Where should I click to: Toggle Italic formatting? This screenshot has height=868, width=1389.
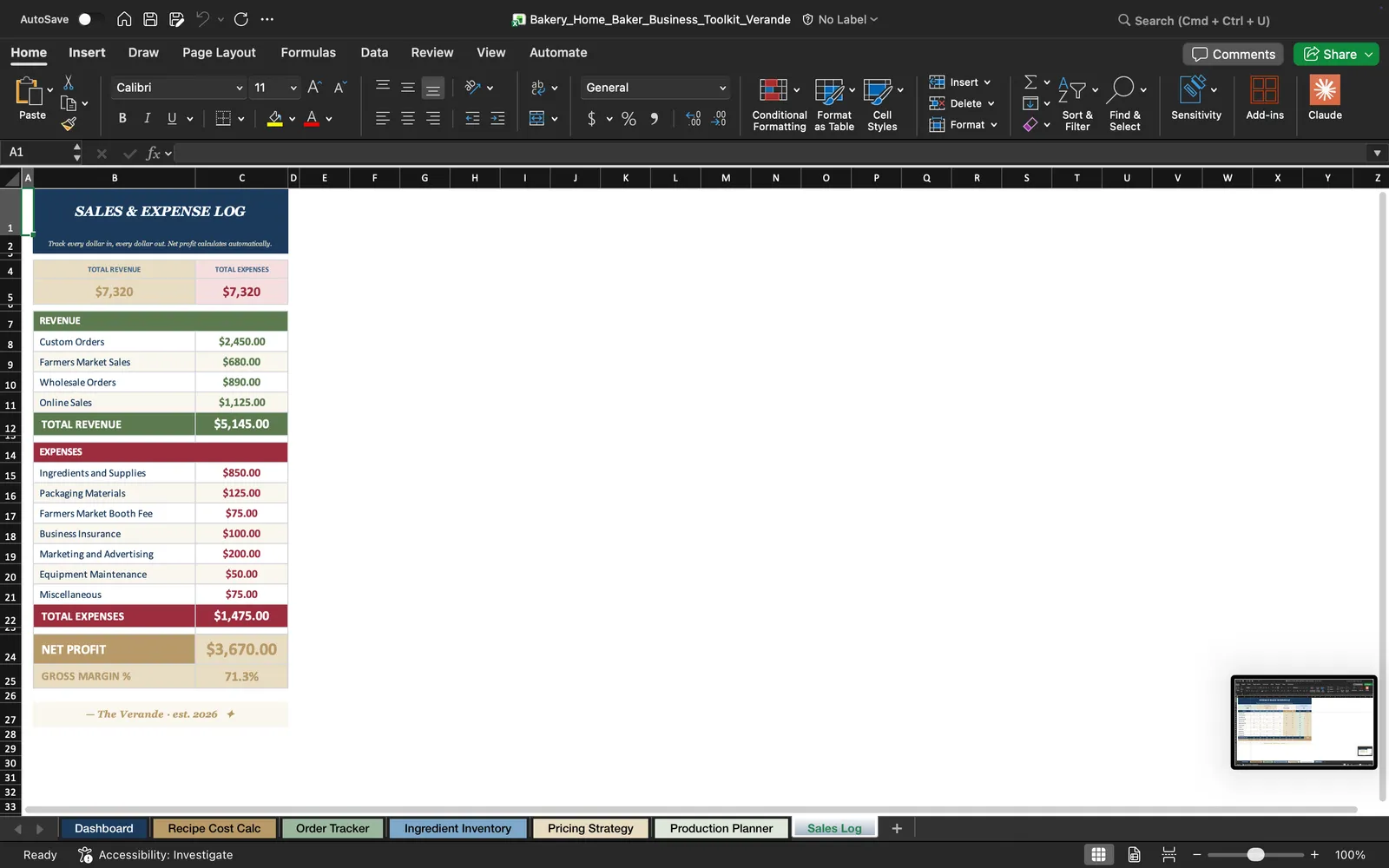(147, 118)
